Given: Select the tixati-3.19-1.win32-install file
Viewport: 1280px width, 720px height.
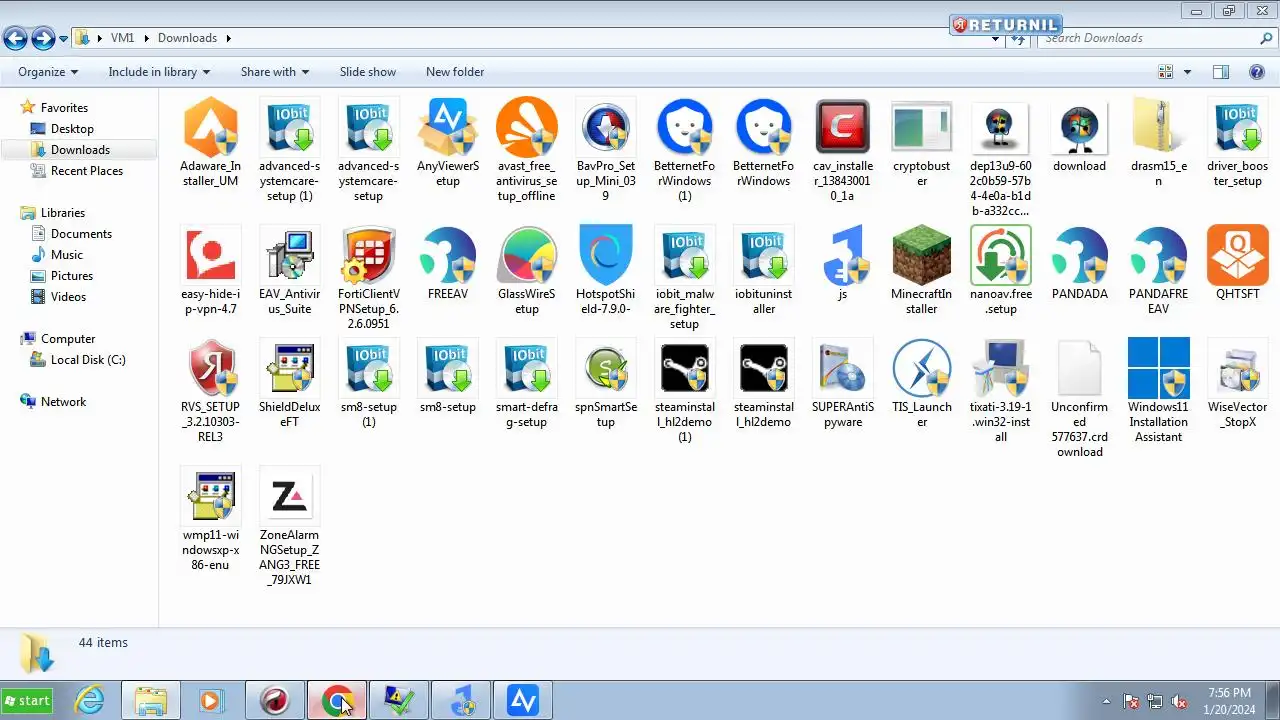Looking at the screenshot, I should (x=1001, y=369).
